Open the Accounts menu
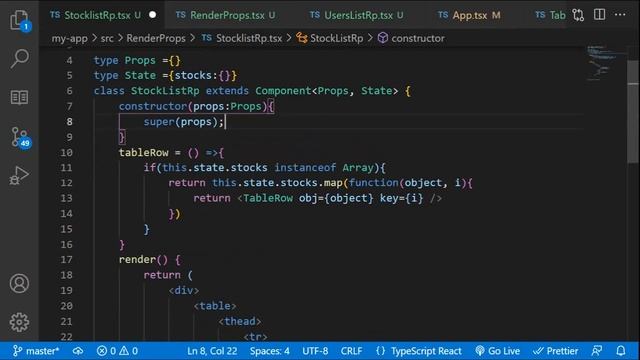The width and height of the screenshot is (640, 360). (x=19, y=283)
